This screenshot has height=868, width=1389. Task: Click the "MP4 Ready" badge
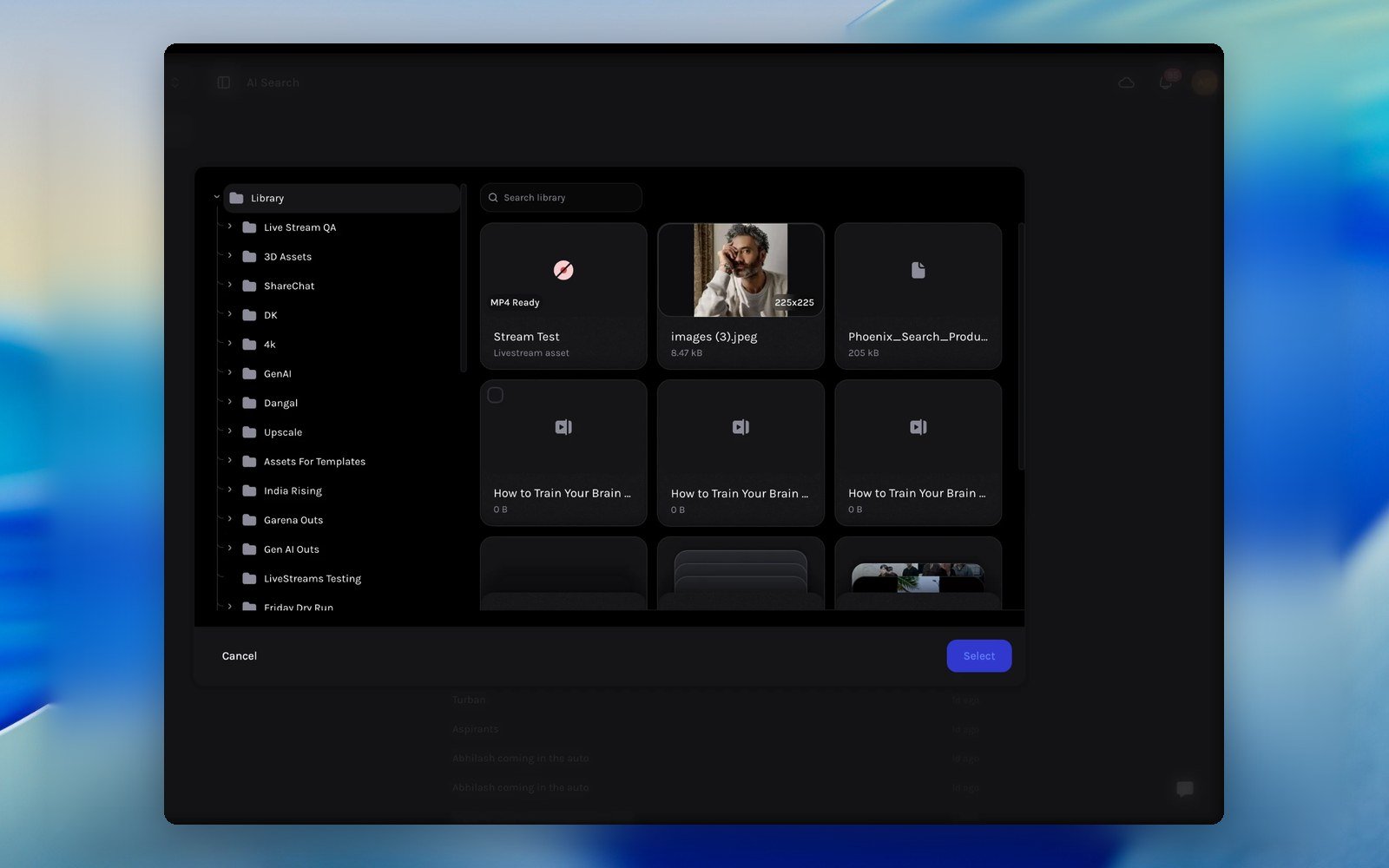point(515,303)
